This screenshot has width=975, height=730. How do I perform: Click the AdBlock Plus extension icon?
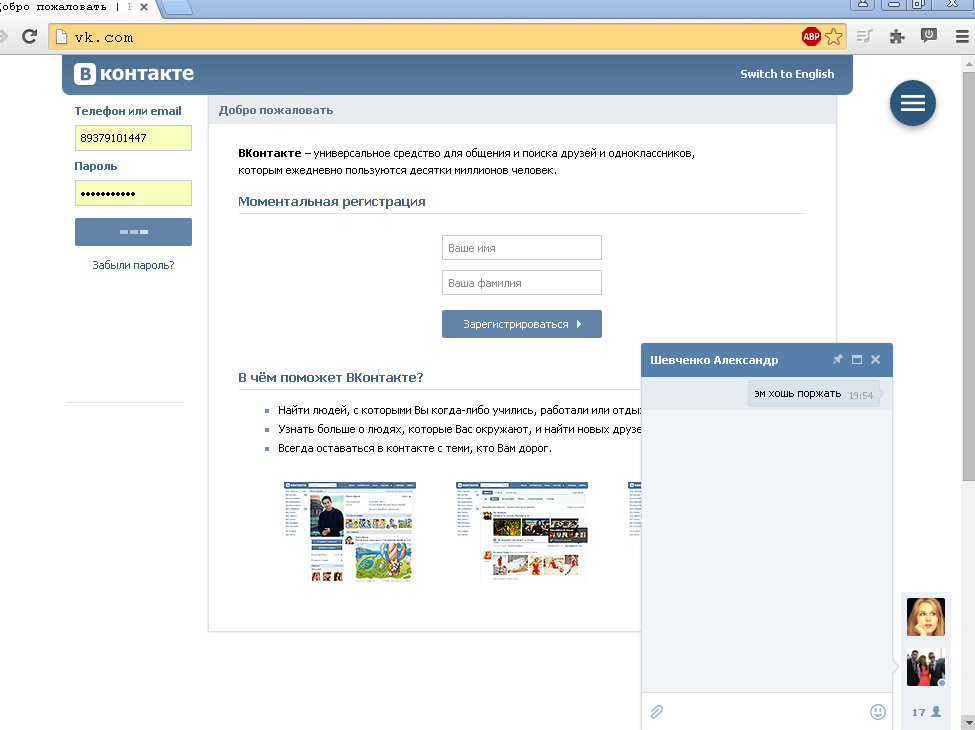811,37
